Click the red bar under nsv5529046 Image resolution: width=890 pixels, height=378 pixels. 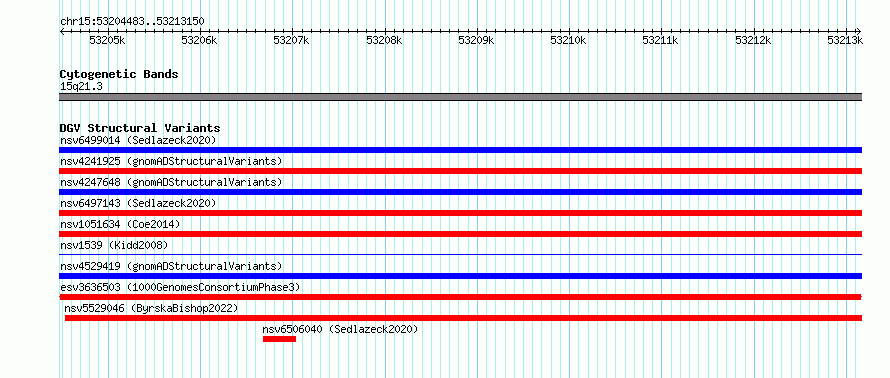[x=463, y=318]
